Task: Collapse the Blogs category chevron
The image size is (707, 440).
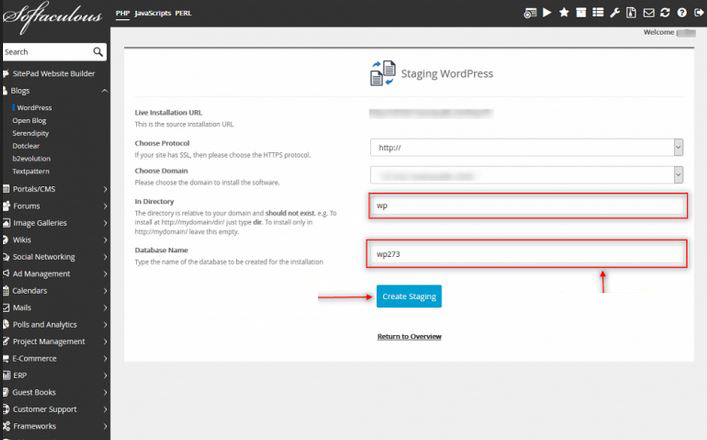Action: pyautogui.click(x=105, y=91)
